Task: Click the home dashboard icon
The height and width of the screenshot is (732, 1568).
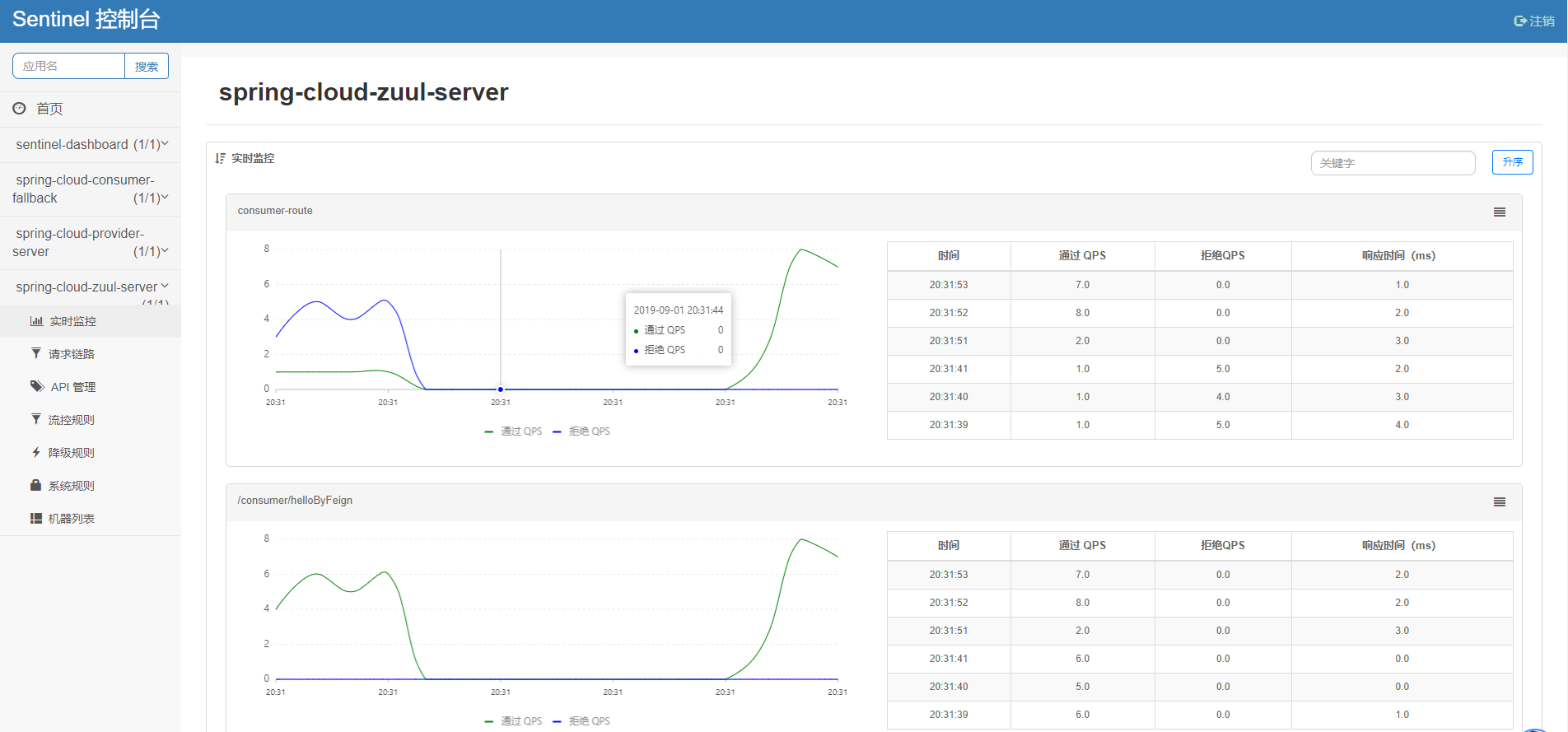Action: [x=20, y=108]
